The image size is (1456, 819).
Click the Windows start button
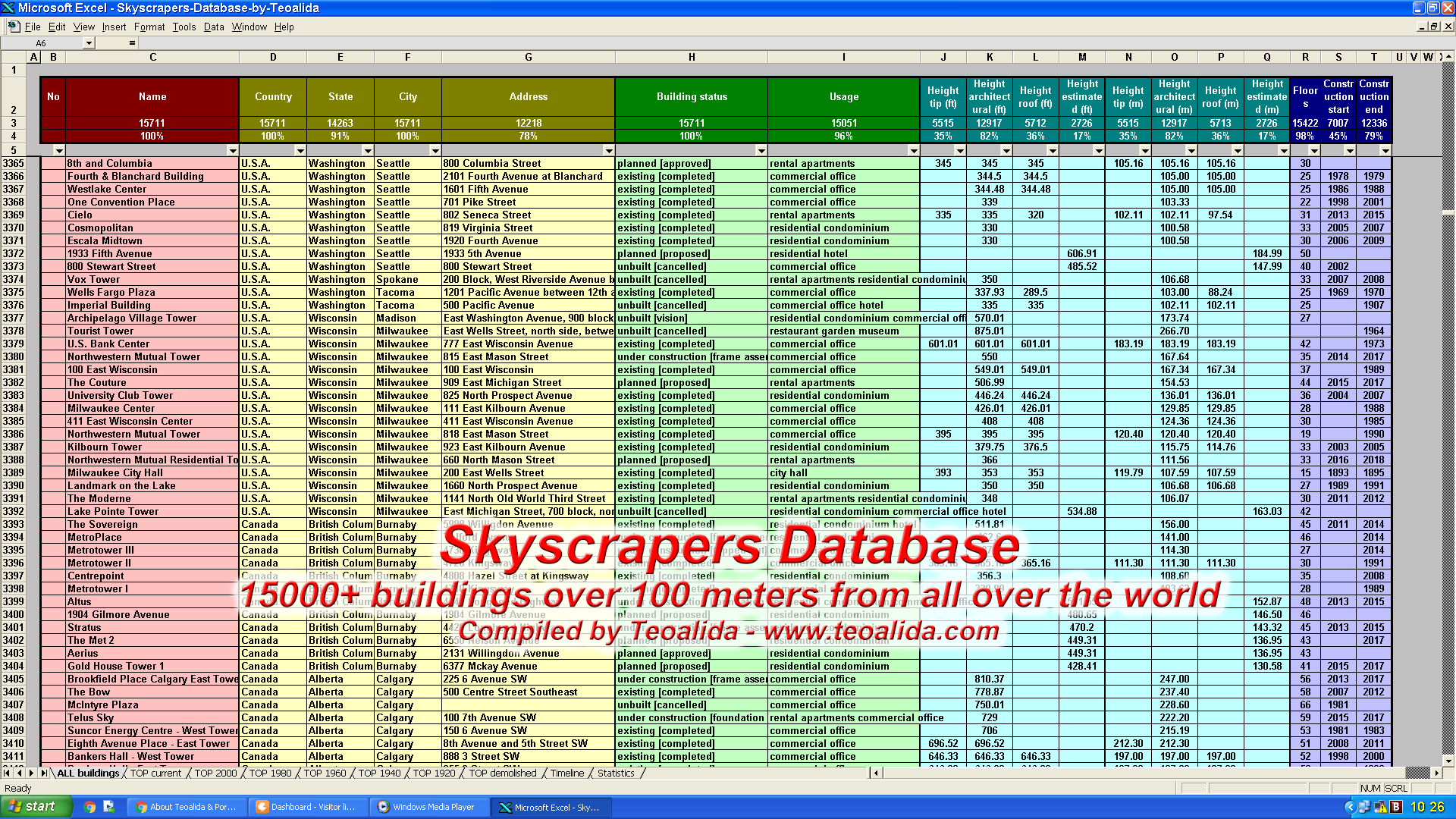point(35,807)
